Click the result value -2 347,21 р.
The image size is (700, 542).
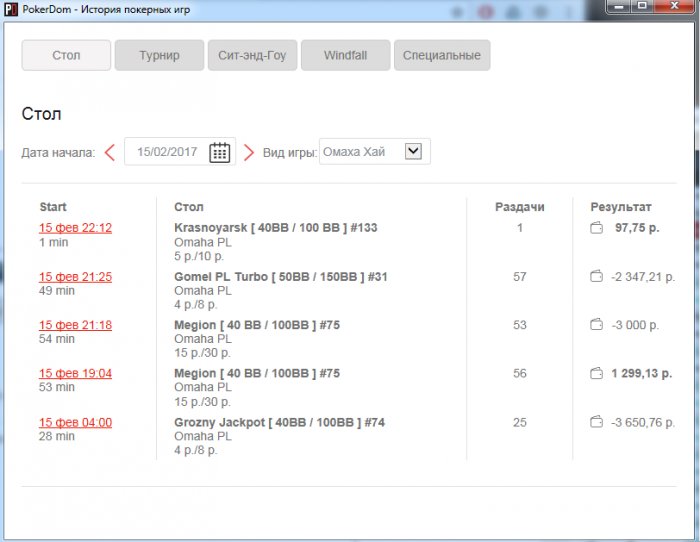click(x=643, y=277)
